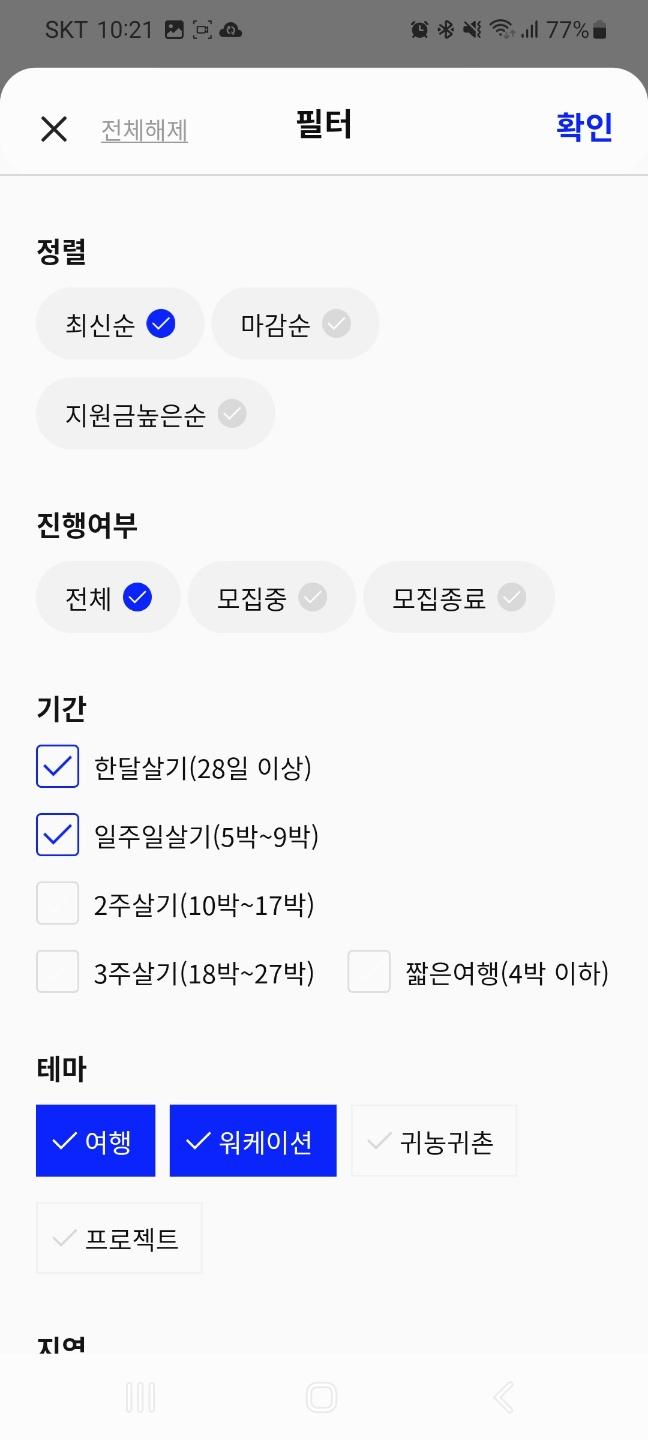Filter by 모집중 status
This screenshot has height=1440, width=648.
click(271, 598)
